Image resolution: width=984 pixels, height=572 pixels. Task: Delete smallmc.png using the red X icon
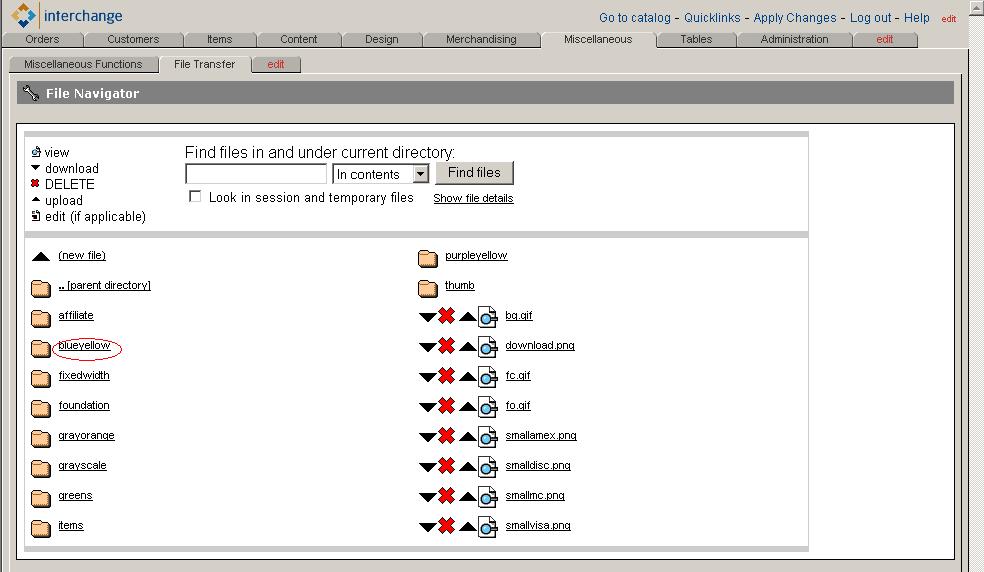coord(446,496)
